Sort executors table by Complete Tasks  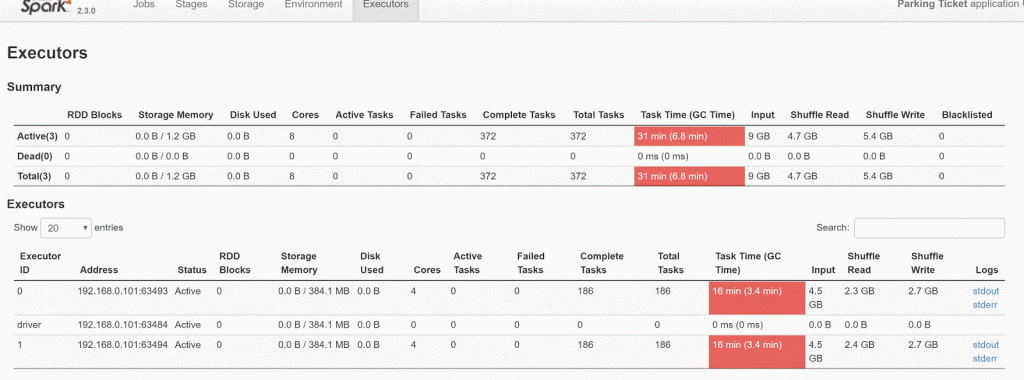(x=601, y=262)
